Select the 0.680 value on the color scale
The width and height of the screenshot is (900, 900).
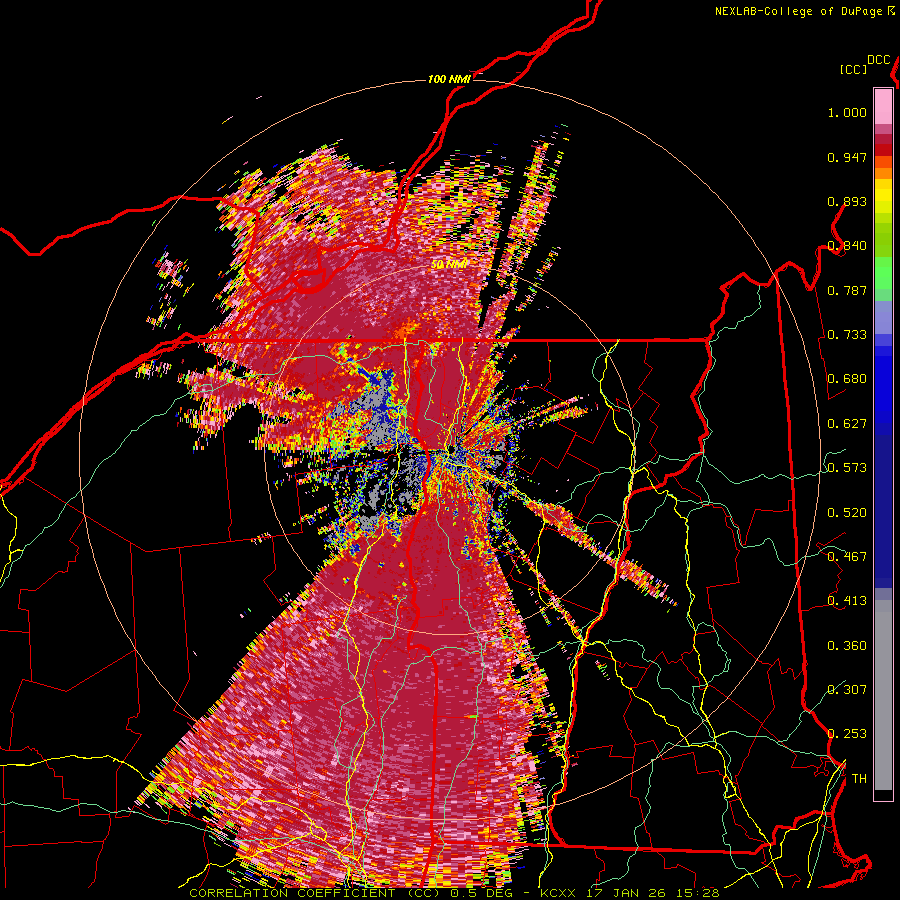point(847,379)
